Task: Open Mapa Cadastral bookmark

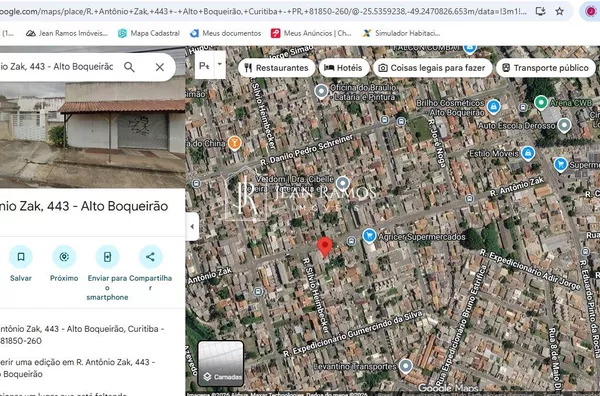Action: pos(149,33)
